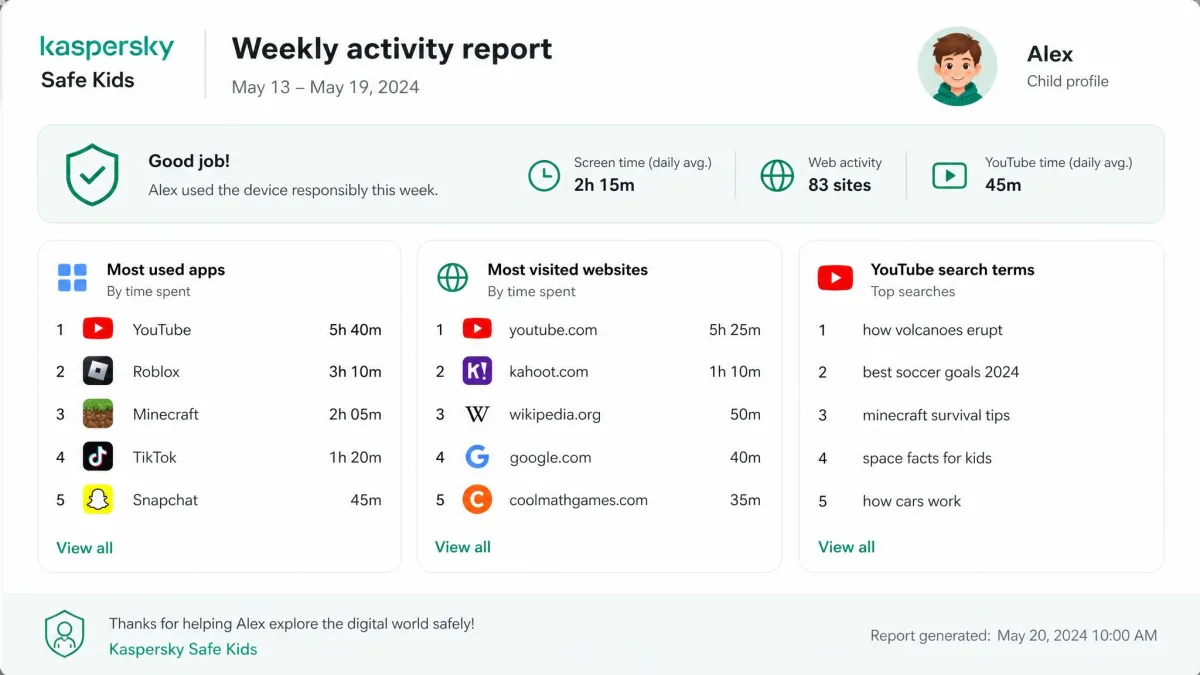Click the 83 sites web activity value
Viewport: 1200px width, 675px height.
[840, 185]
